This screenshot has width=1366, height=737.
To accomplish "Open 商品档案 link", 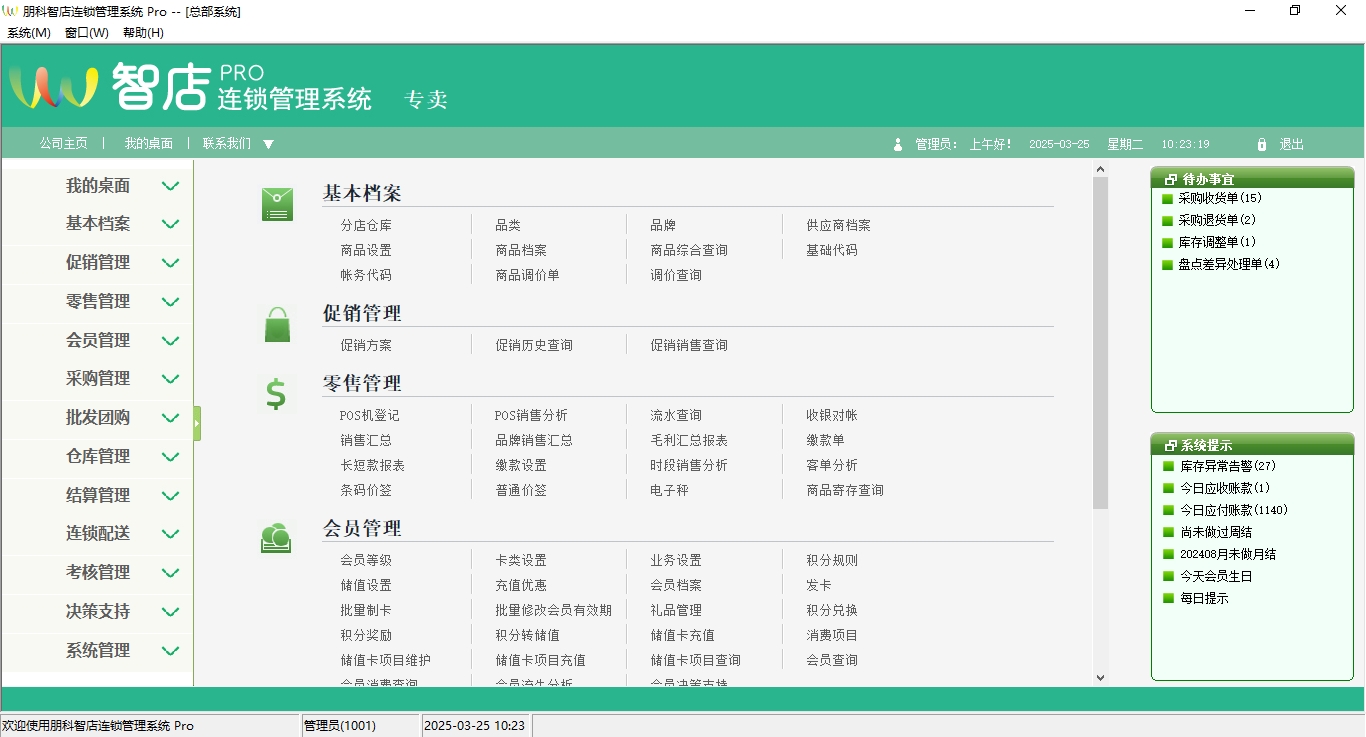I will 521,250.
